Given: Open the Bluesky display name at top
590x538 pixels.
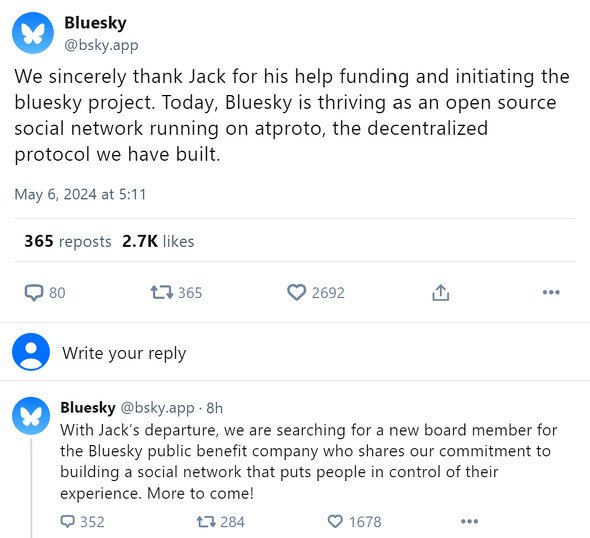Looking at the screenshot, I should (95, 23).
